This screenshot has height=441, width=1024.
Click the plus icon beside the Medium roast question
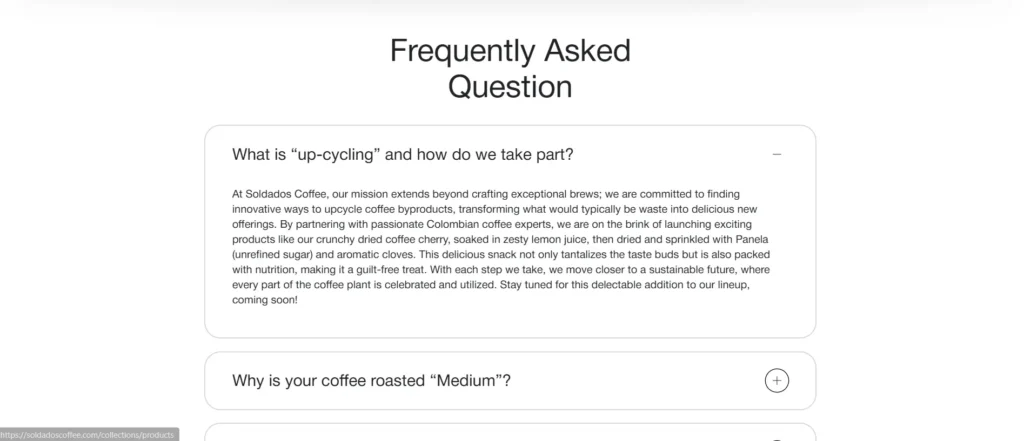click(777, 380)
